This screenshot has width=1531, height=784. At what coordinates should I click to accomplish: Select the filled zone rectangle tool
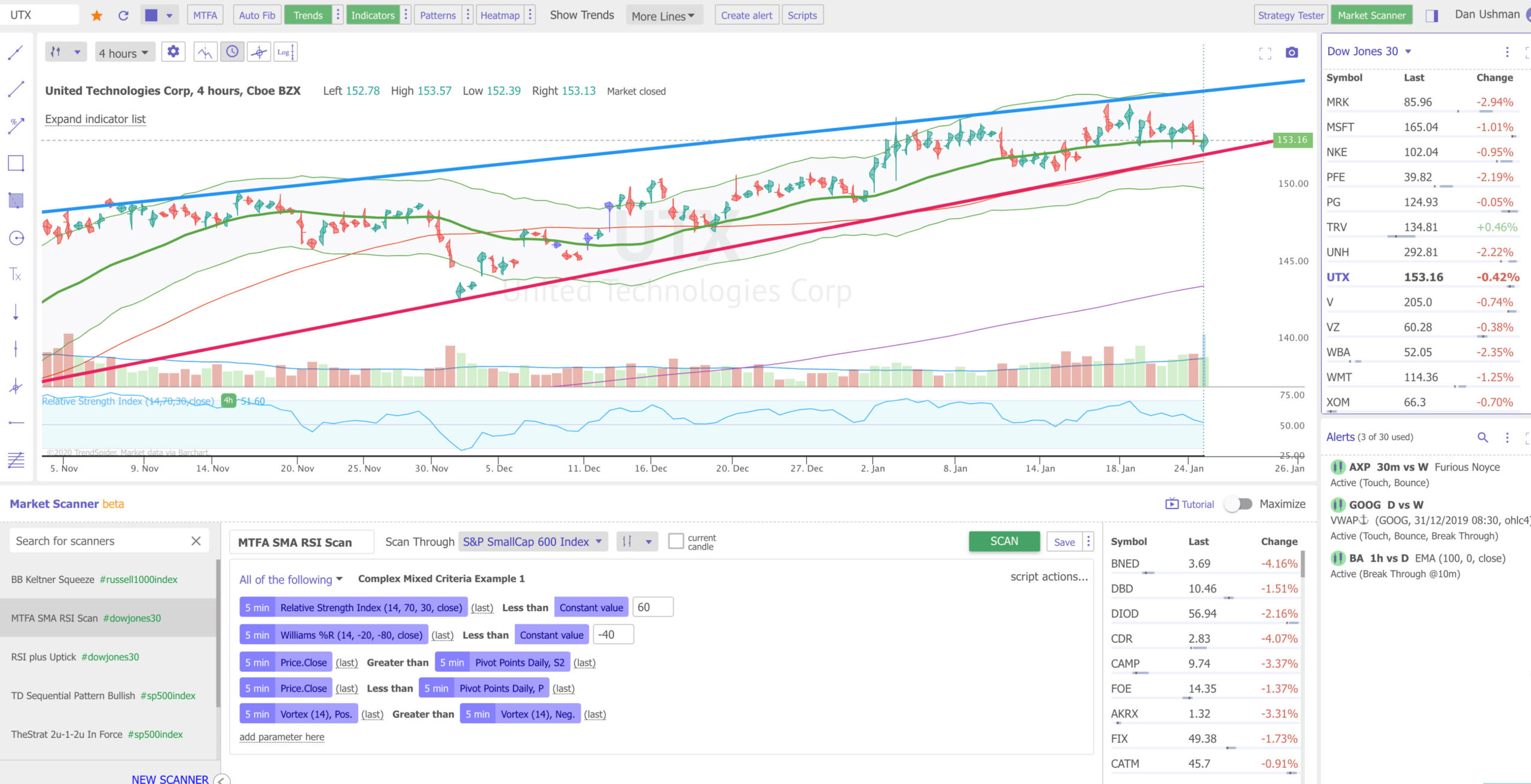16,200
